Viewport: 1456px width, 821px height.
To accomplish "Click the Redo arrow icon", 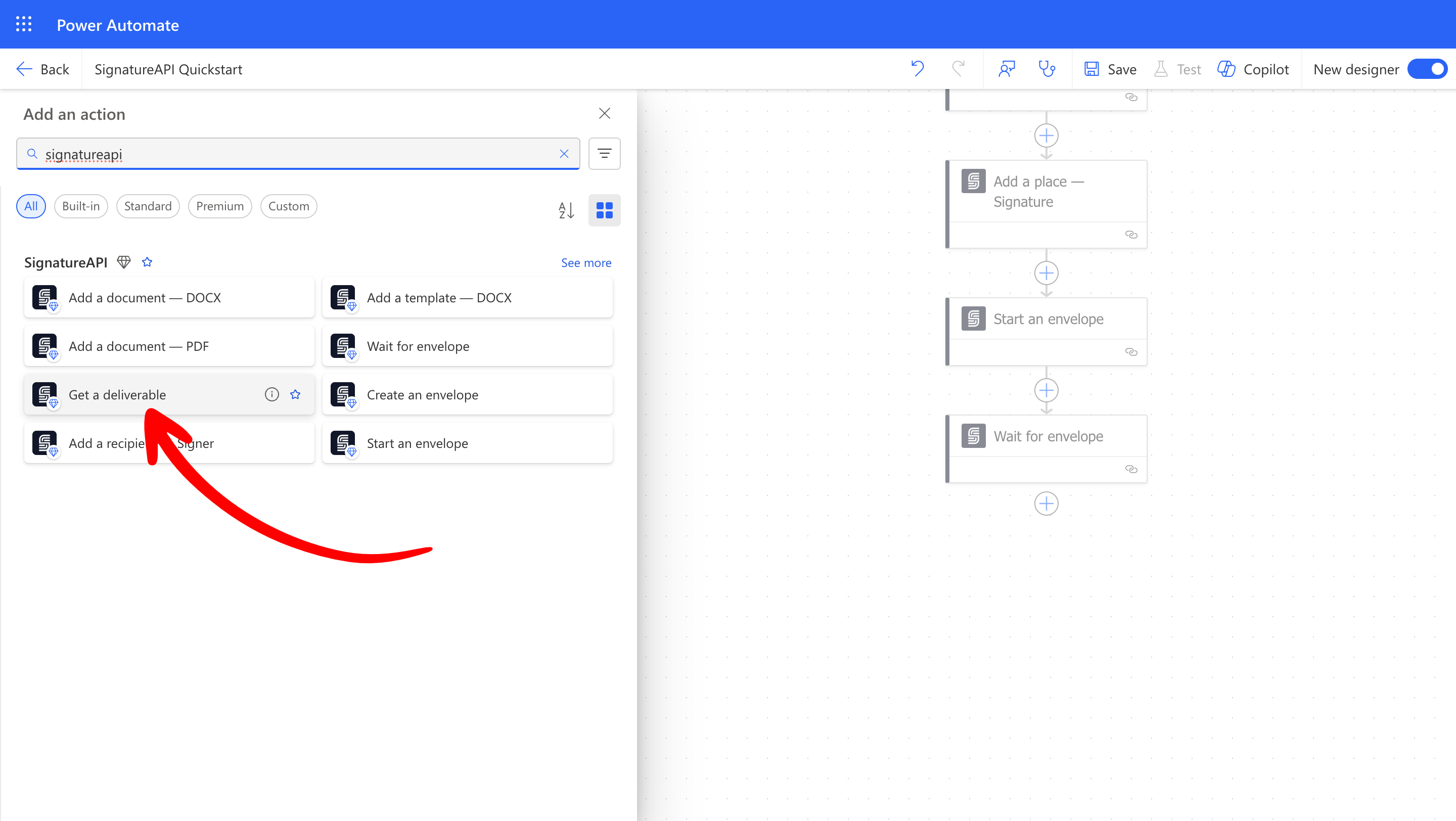I will tap(958, 69).
